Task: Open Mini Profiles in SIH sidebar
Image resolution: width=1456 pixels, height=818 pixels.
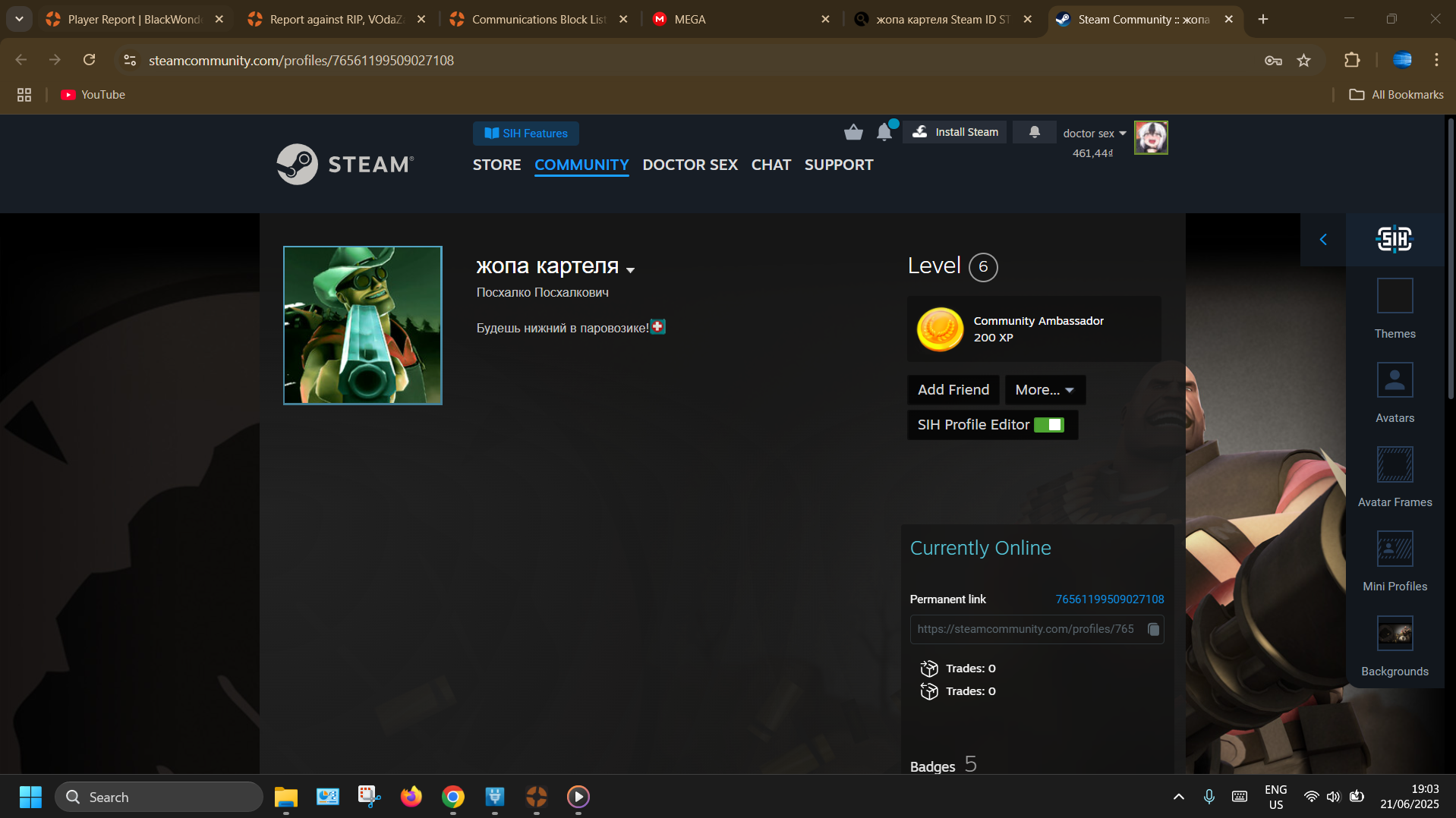Action: point(1395,562)
